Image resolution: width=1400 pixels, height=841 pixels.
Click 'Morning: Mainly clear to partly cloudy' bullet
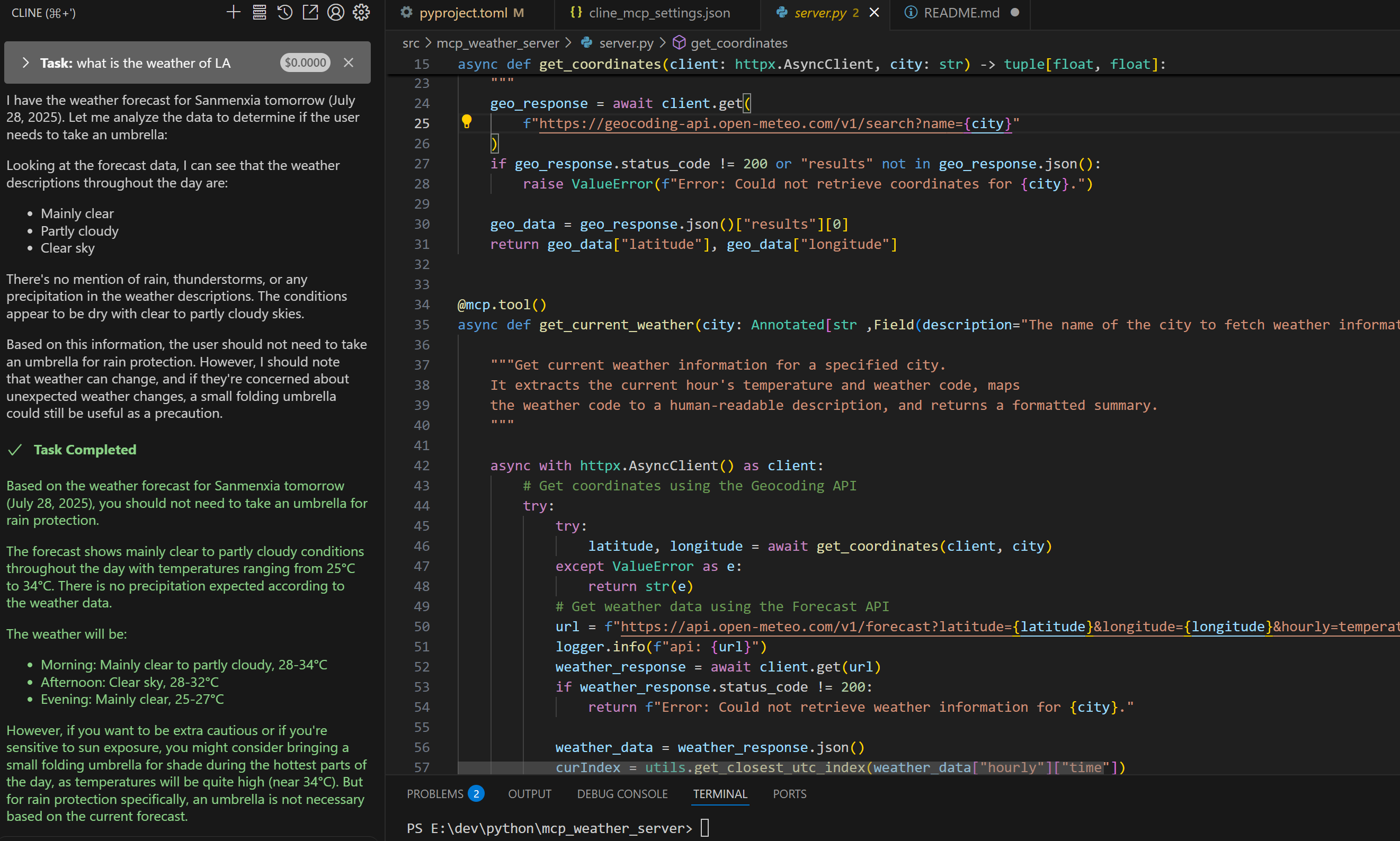184,665
